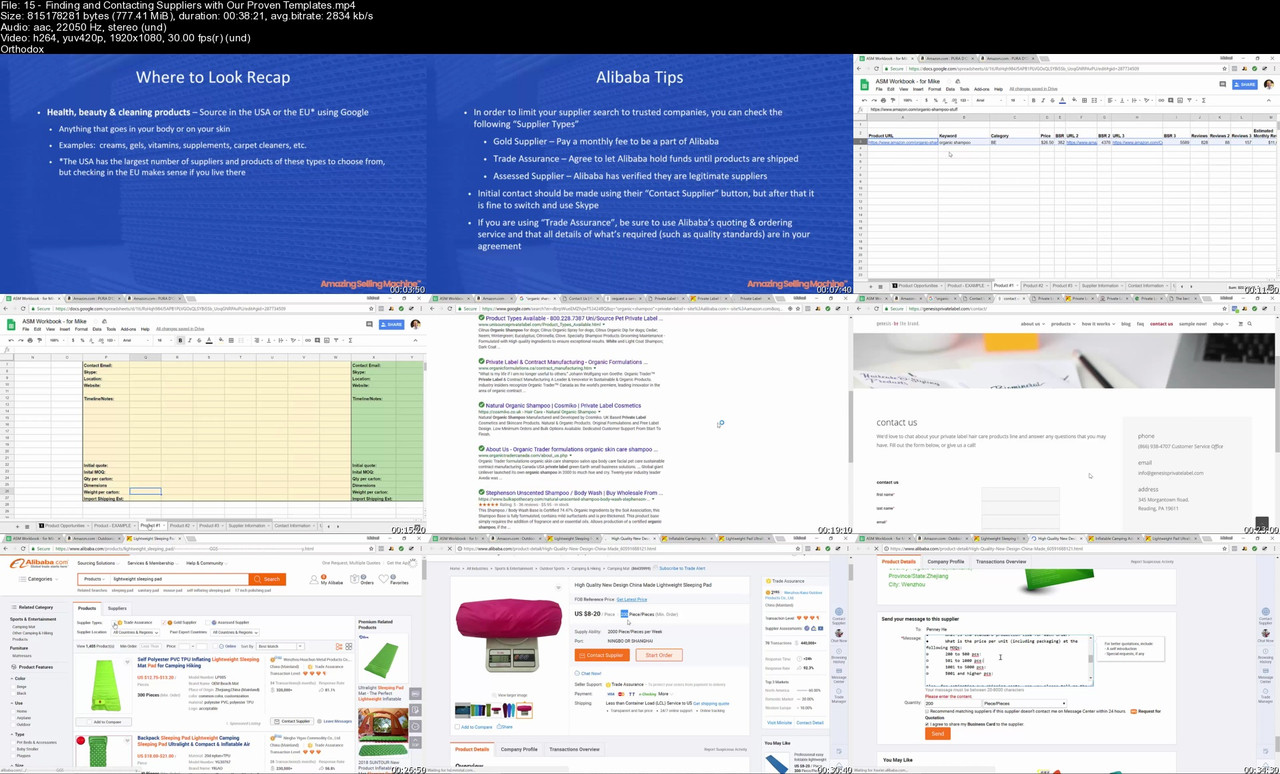Open My Alibaba icon in Alibaba search frame

[314, 579]
